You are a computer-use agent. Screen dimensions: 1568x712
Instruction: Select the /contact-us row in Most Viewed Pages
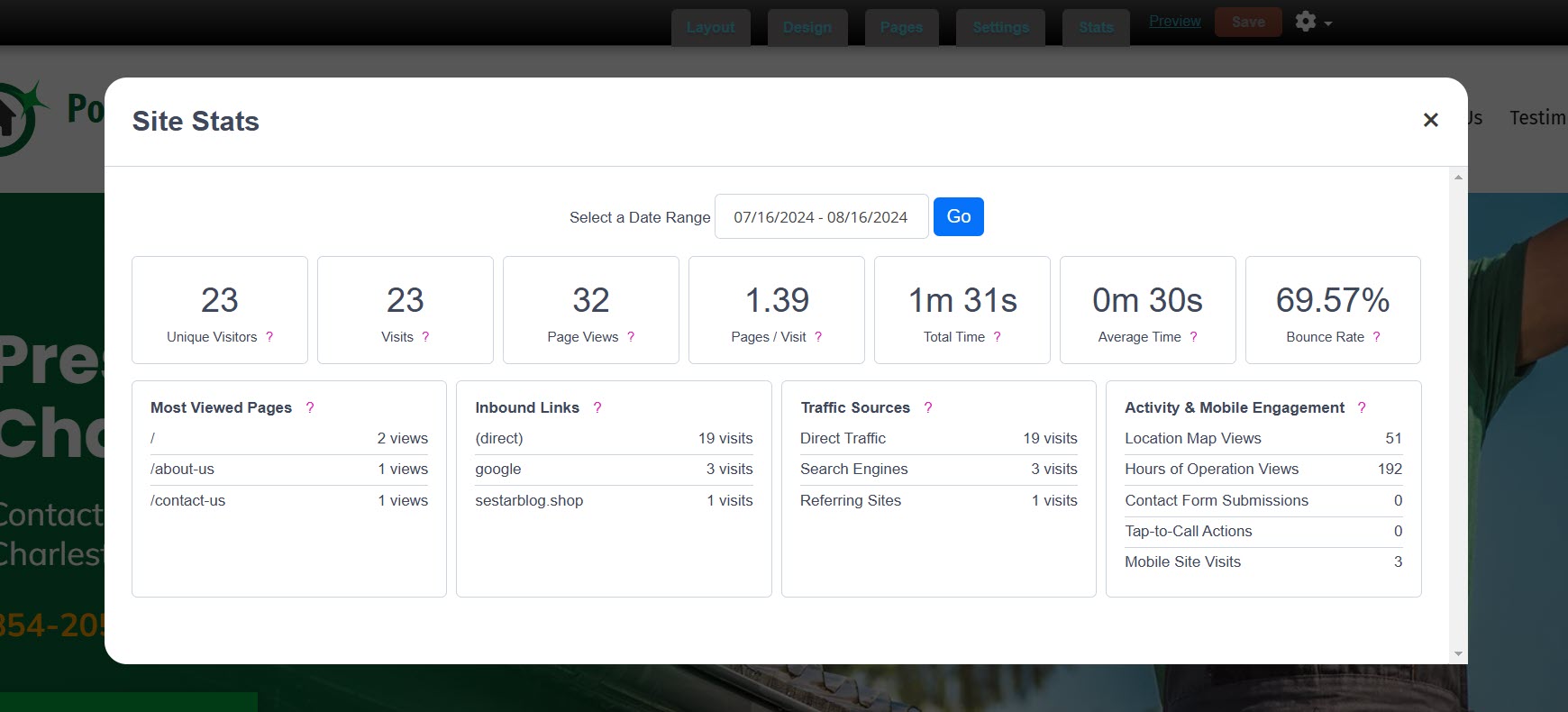[x=289, y=500]
